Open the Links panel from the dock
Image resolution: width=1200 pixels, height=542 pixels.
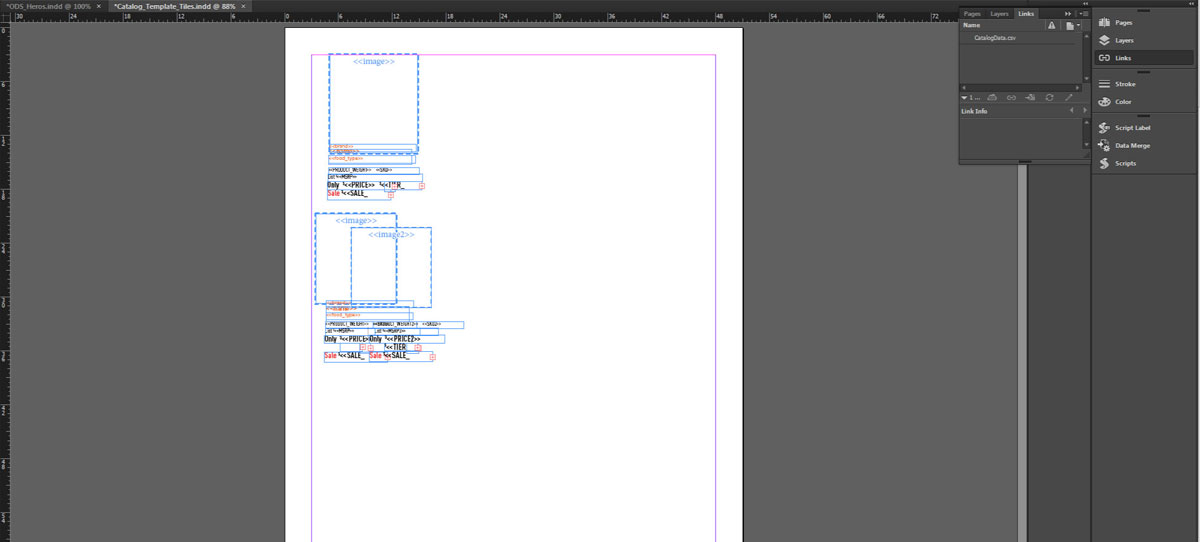[1143, 58]
